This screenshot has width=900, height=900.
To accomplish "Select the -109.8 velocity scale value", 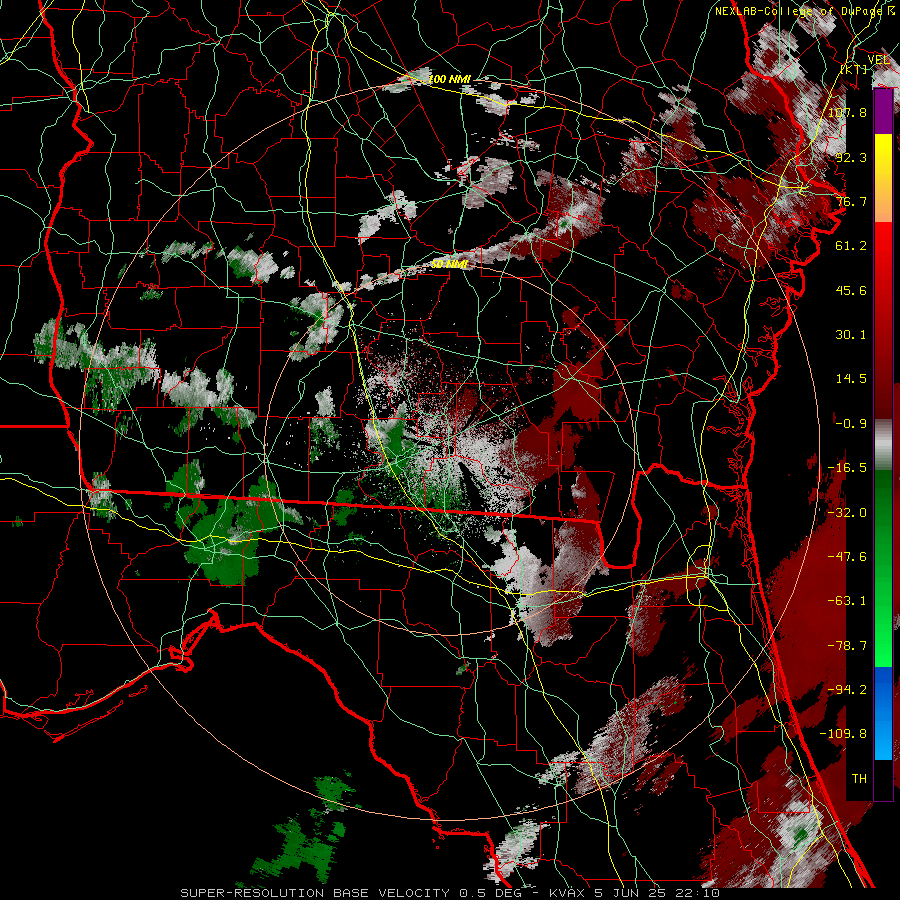I will 843,734.
